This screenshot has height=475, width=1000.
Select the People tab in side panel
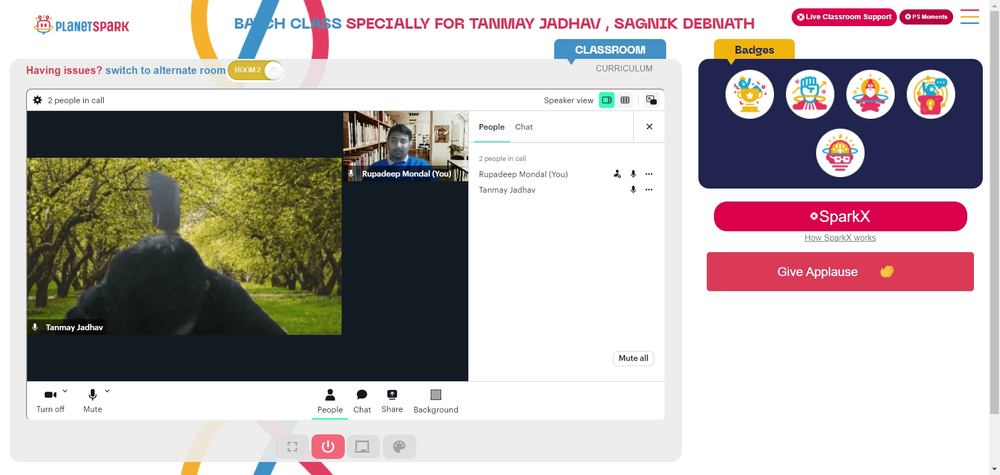(492, 127)
